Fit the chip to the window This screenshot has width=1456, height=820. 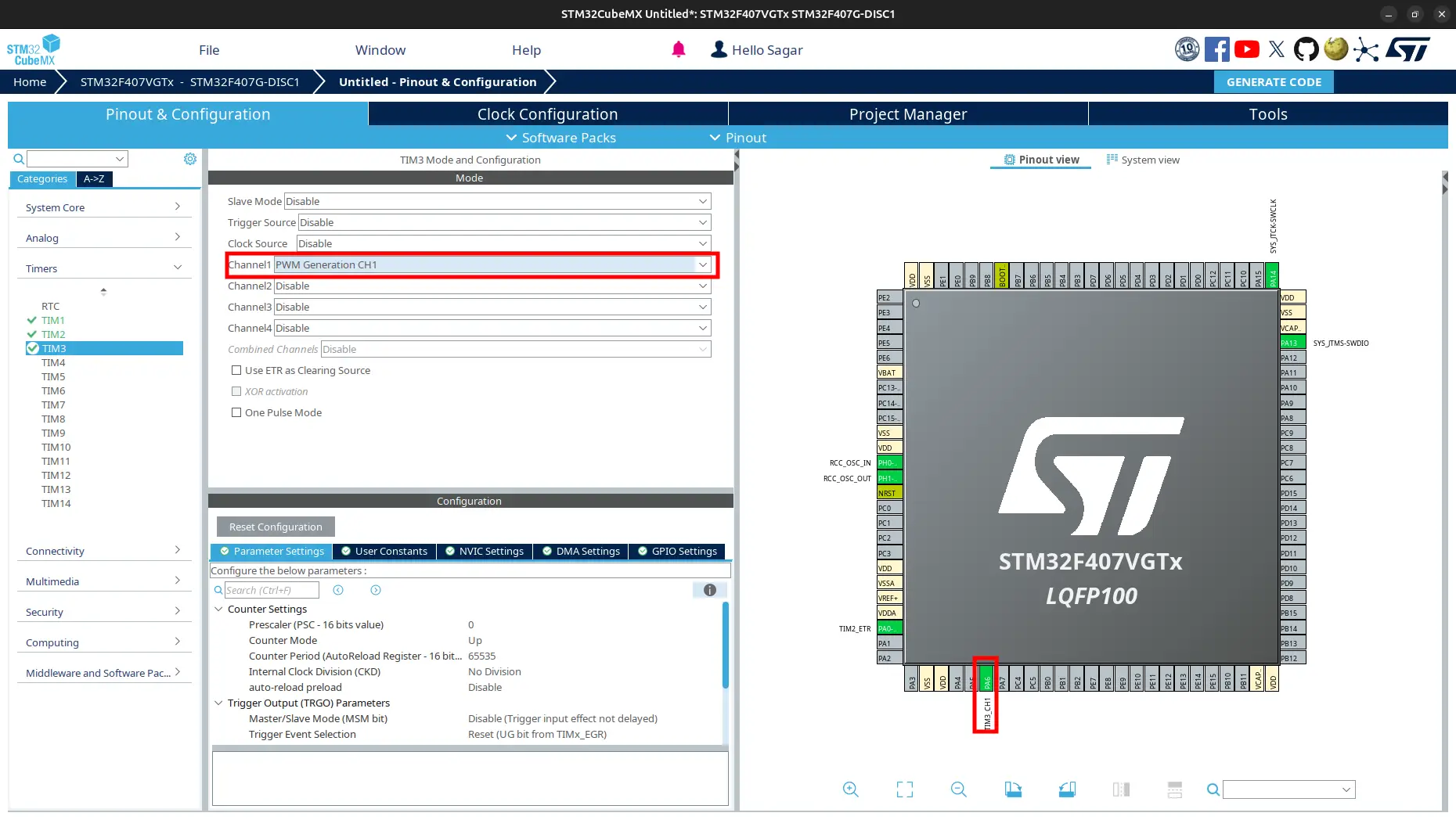[905, 789]
